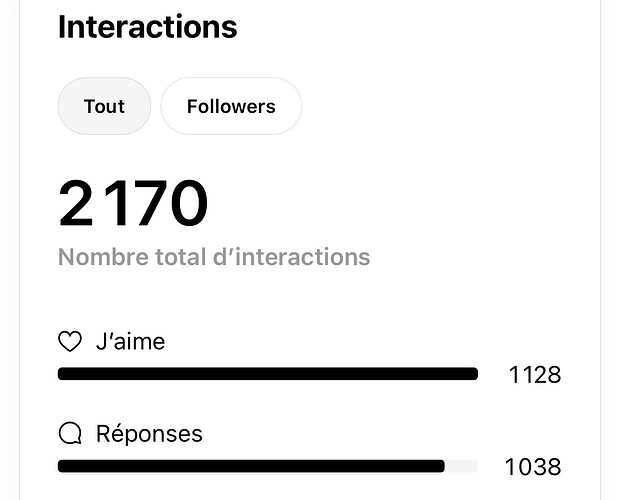Screen dimensions: 620x500
Task: Click the speech bubble icon beside Réponses
Action: tap(70, 434)
